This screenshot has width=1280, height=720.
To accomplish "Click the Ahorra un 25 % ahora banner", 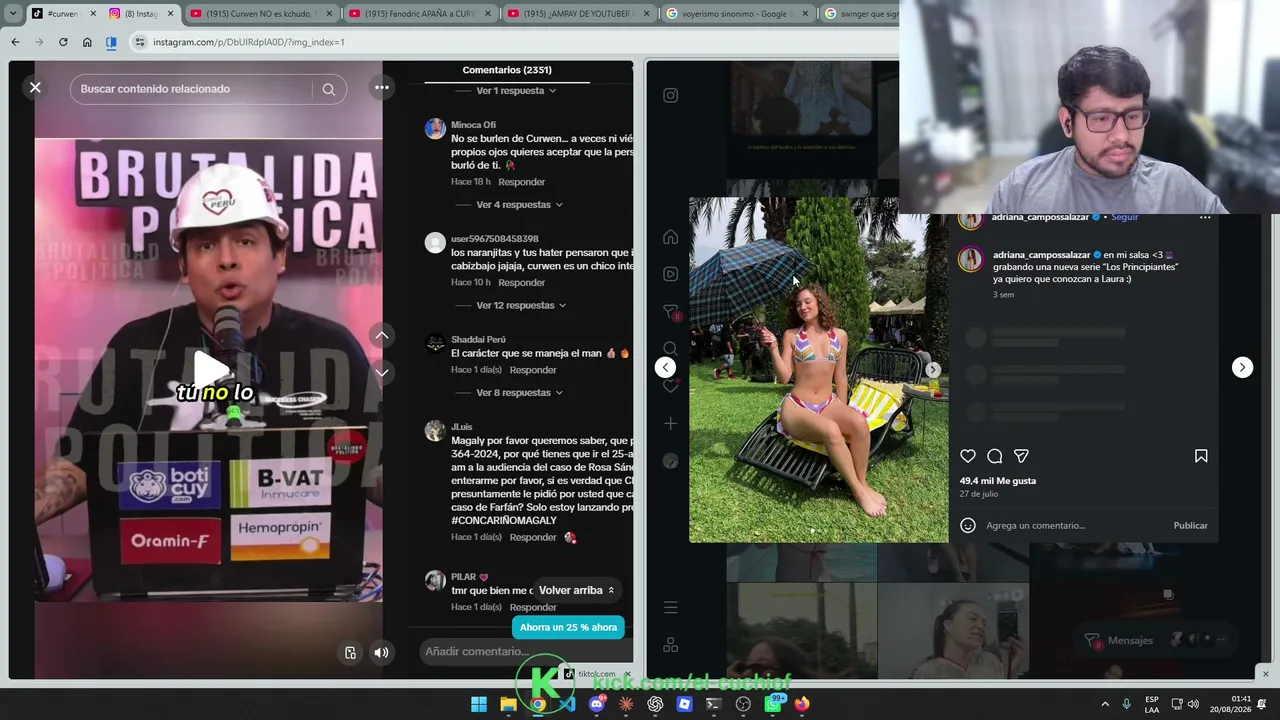I will [x=568, y=627].
